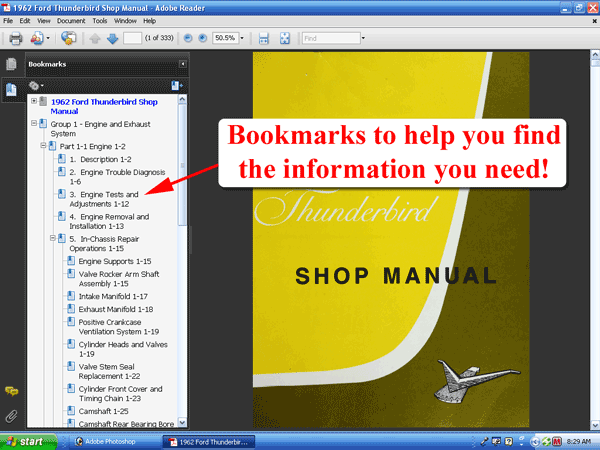
Task: Click the Find search field
Action: [331, 38]
